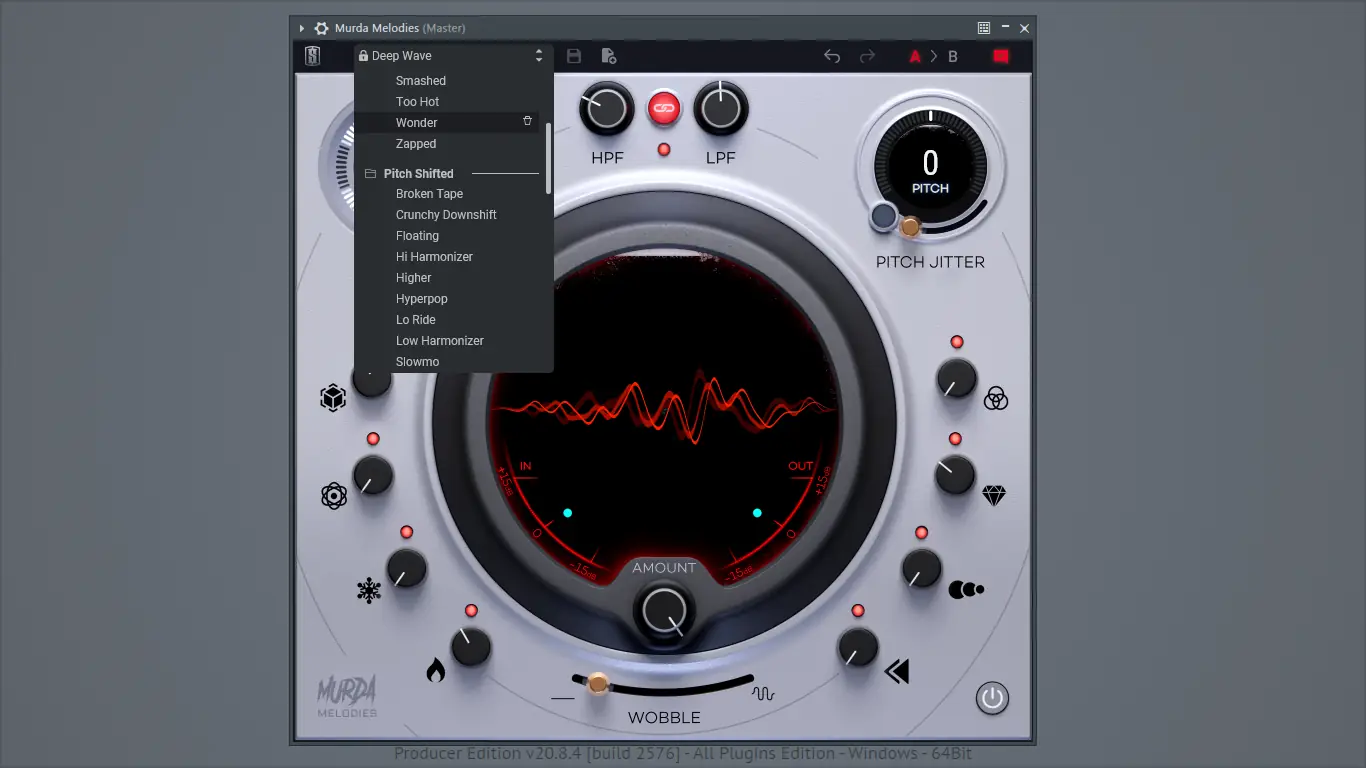Toggle the LED above the rewind knob
Screen dimensions: 1366x768
tap(857, 611)
